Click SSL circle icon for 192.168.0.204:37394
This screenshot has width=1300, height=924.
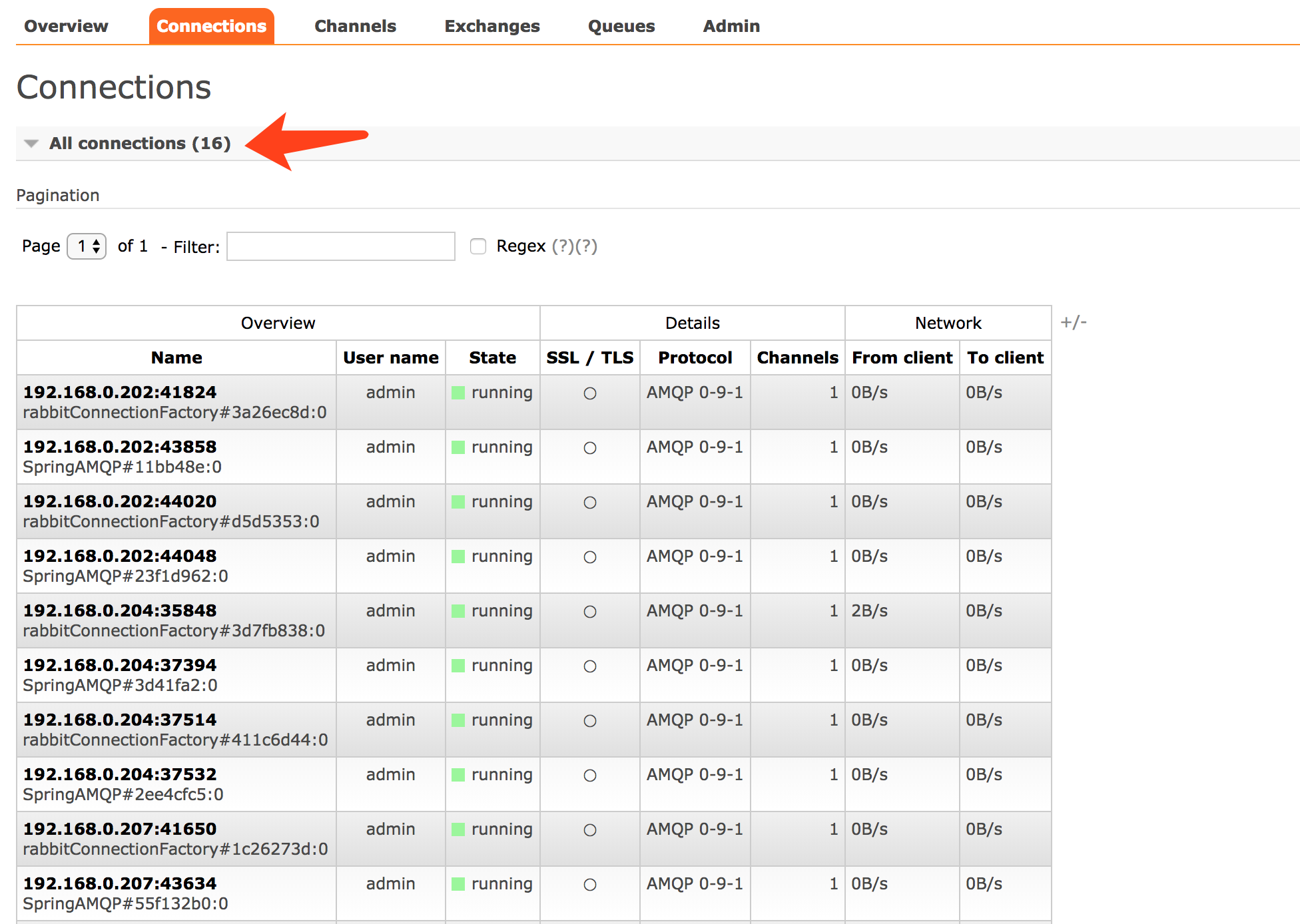coord(590,666)
